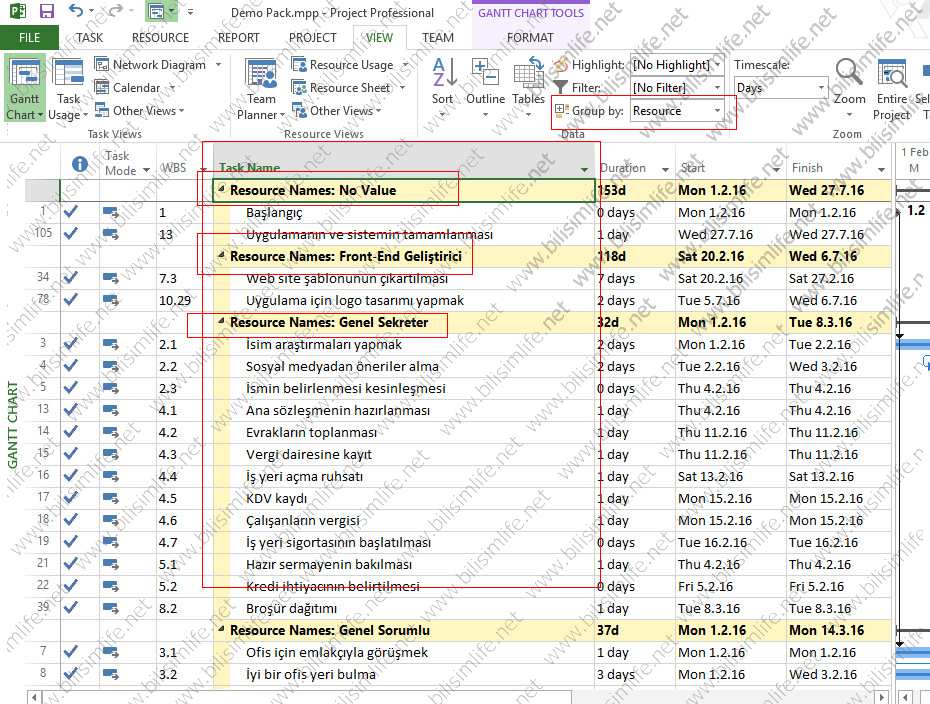Switch to the TEAM ribbon tab

coord(438,37)
